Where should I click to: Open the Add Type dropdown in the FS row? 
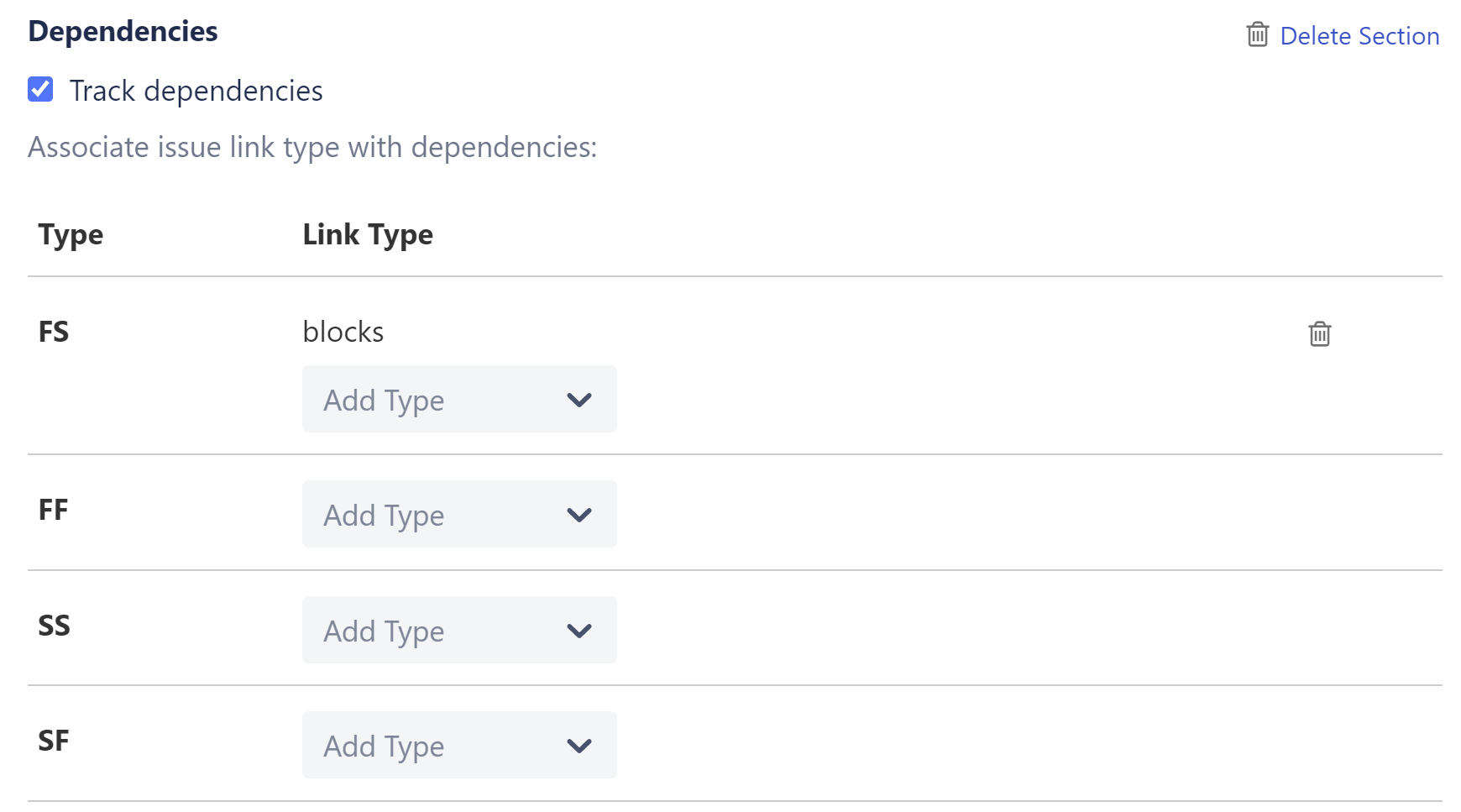coord(458,400)
